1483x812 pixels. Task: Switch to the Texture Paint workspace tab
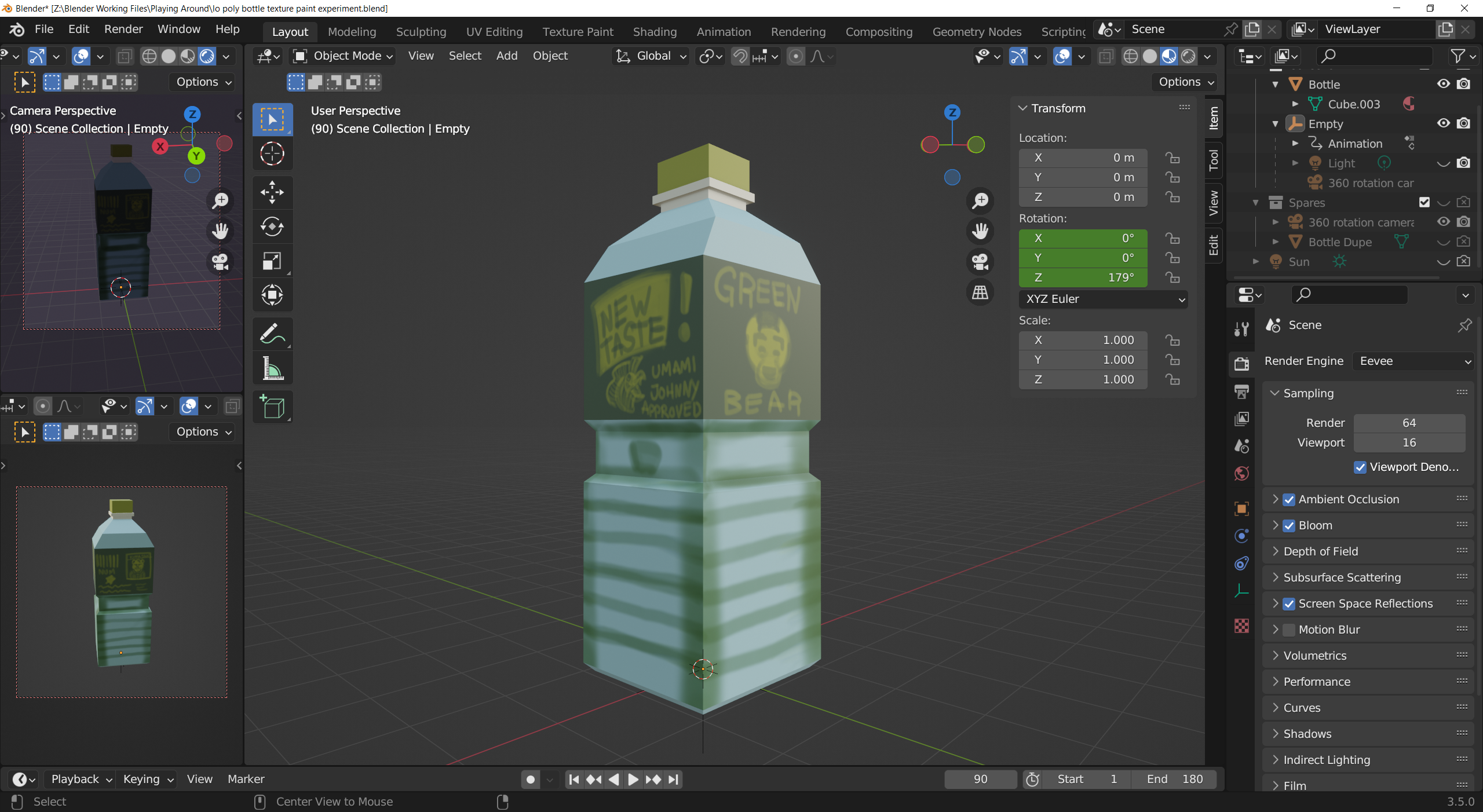(578, 32)
